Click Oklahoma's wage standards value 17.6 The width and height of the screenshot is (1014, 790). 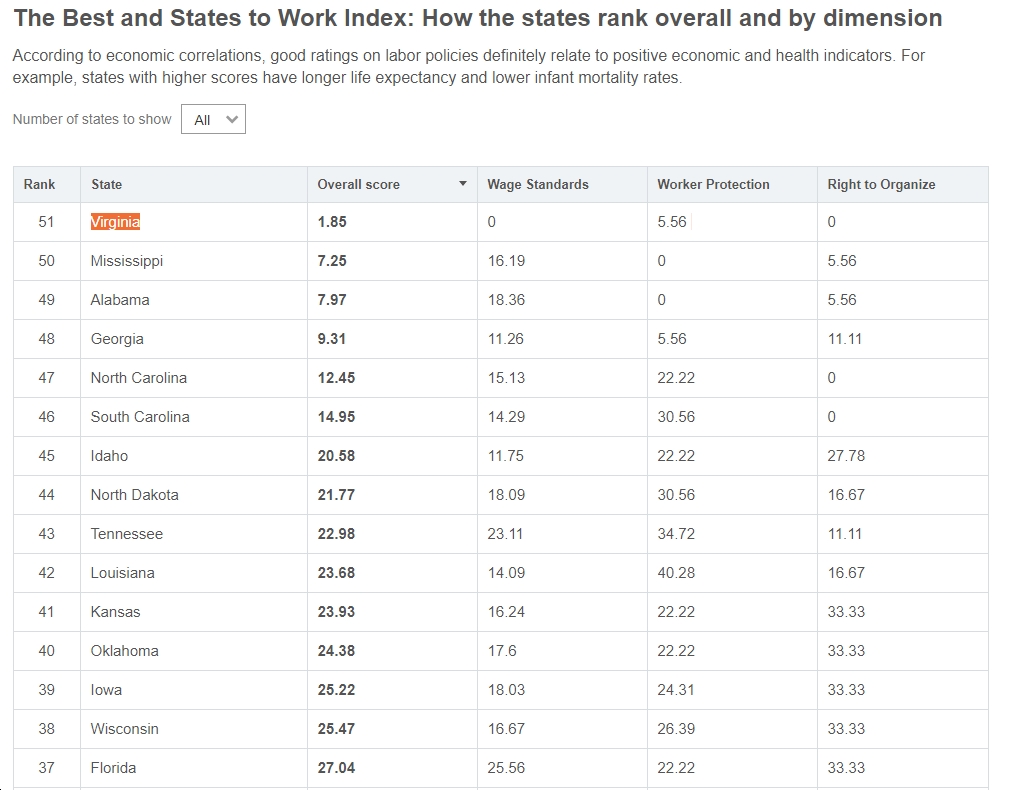[502, 651]
